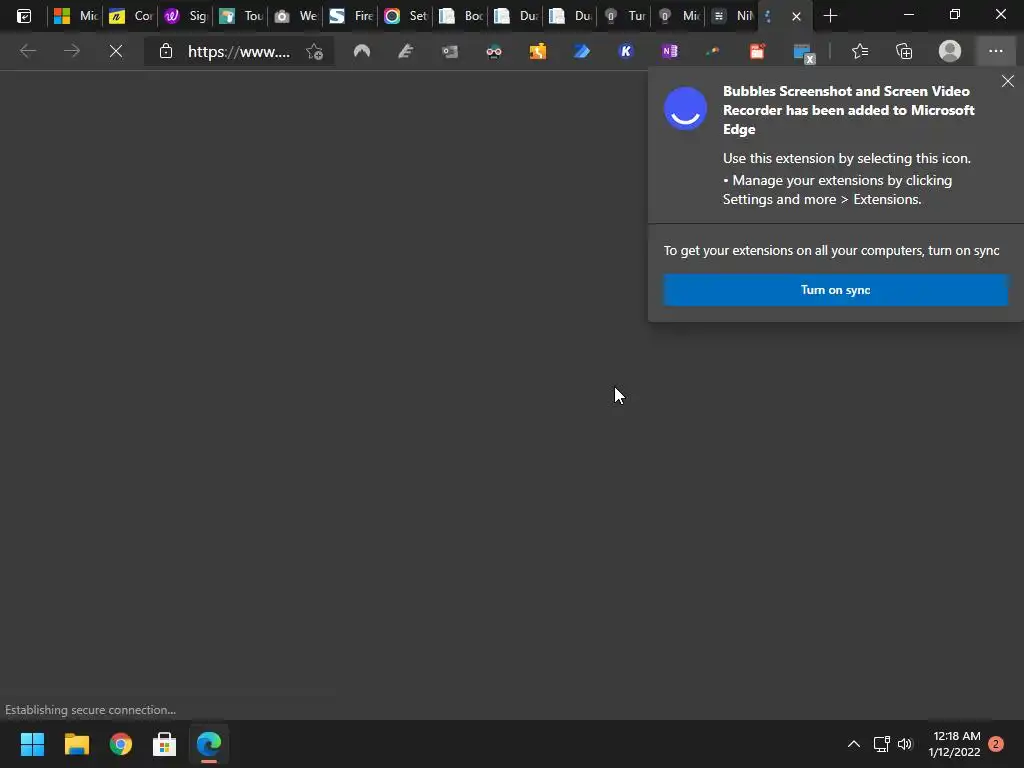Close the active loading tab

(796, 16)
